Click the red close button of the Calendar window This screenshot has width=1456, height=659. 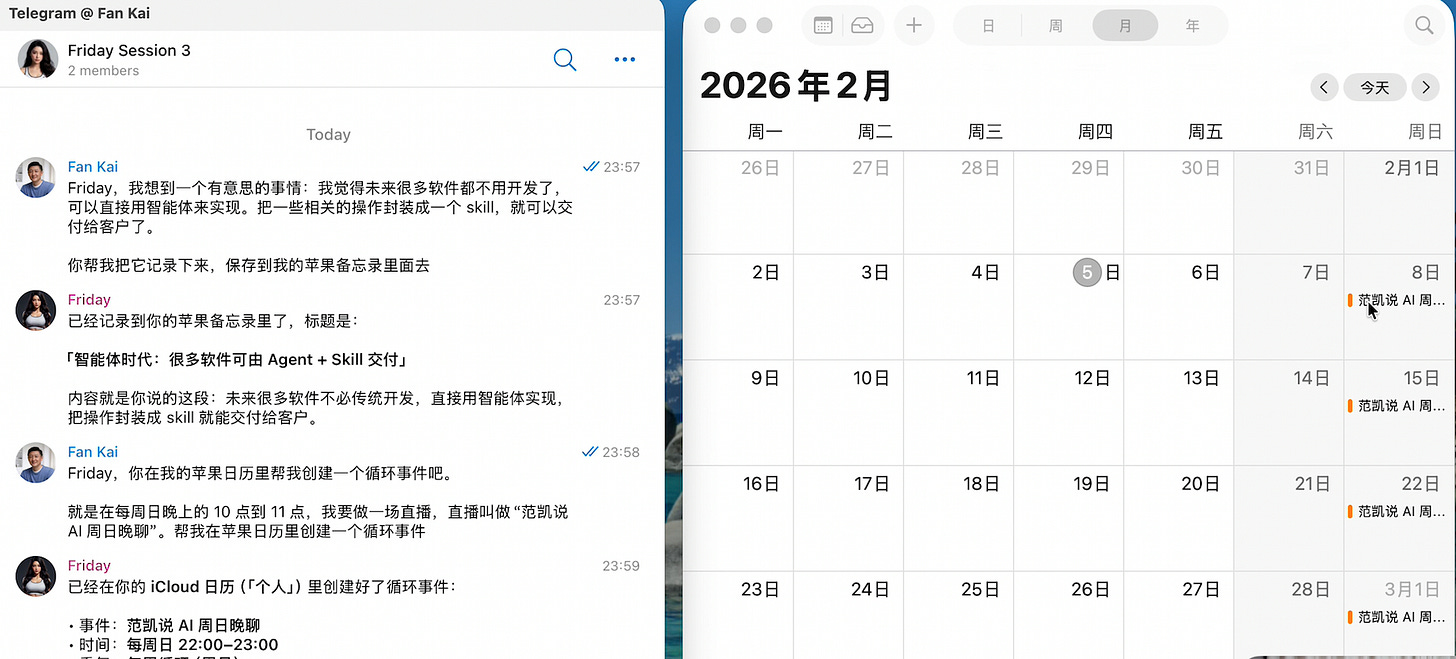click(712, 26)
